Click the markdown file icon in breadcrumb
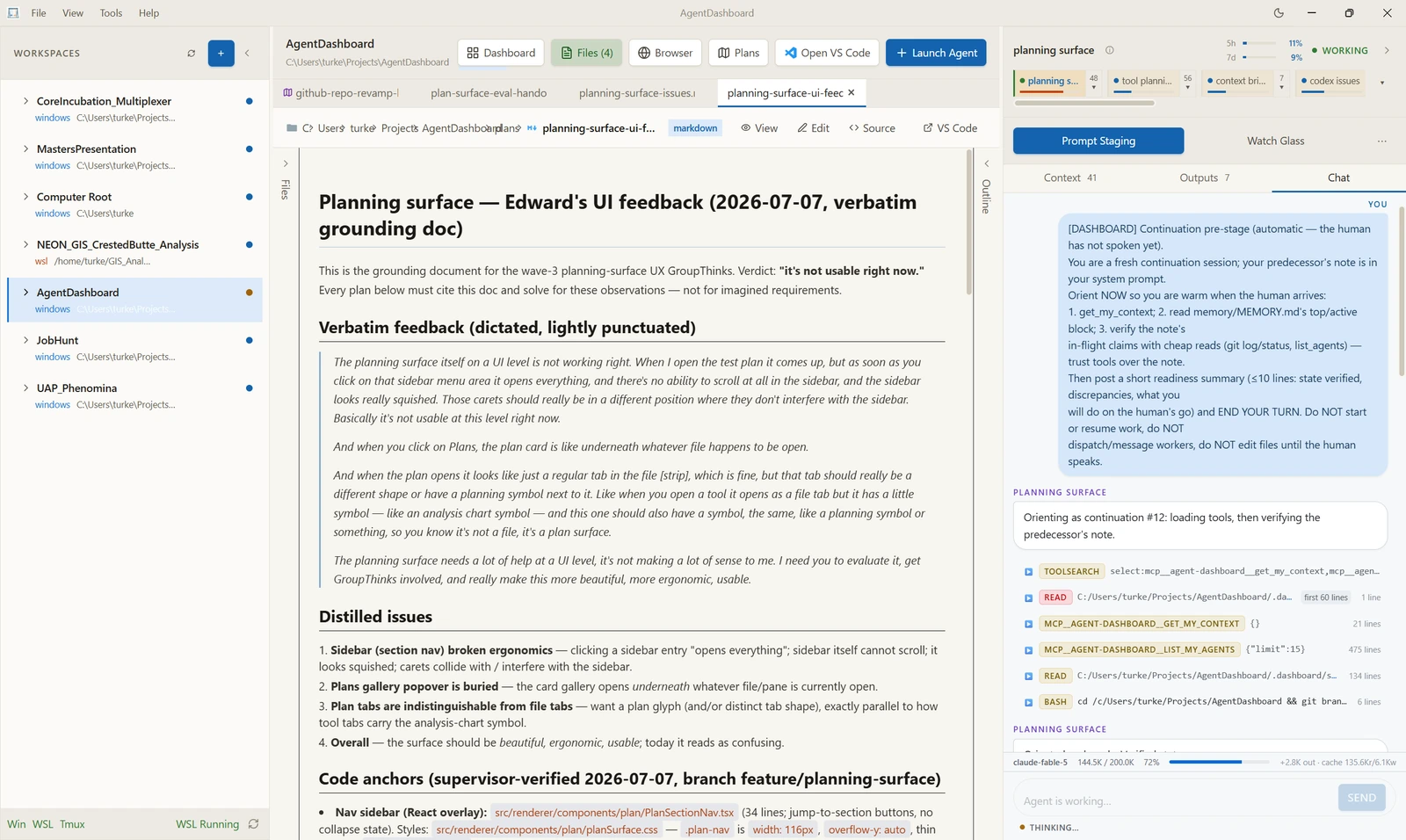This screenshot has width=1406, height=840. 532,128
